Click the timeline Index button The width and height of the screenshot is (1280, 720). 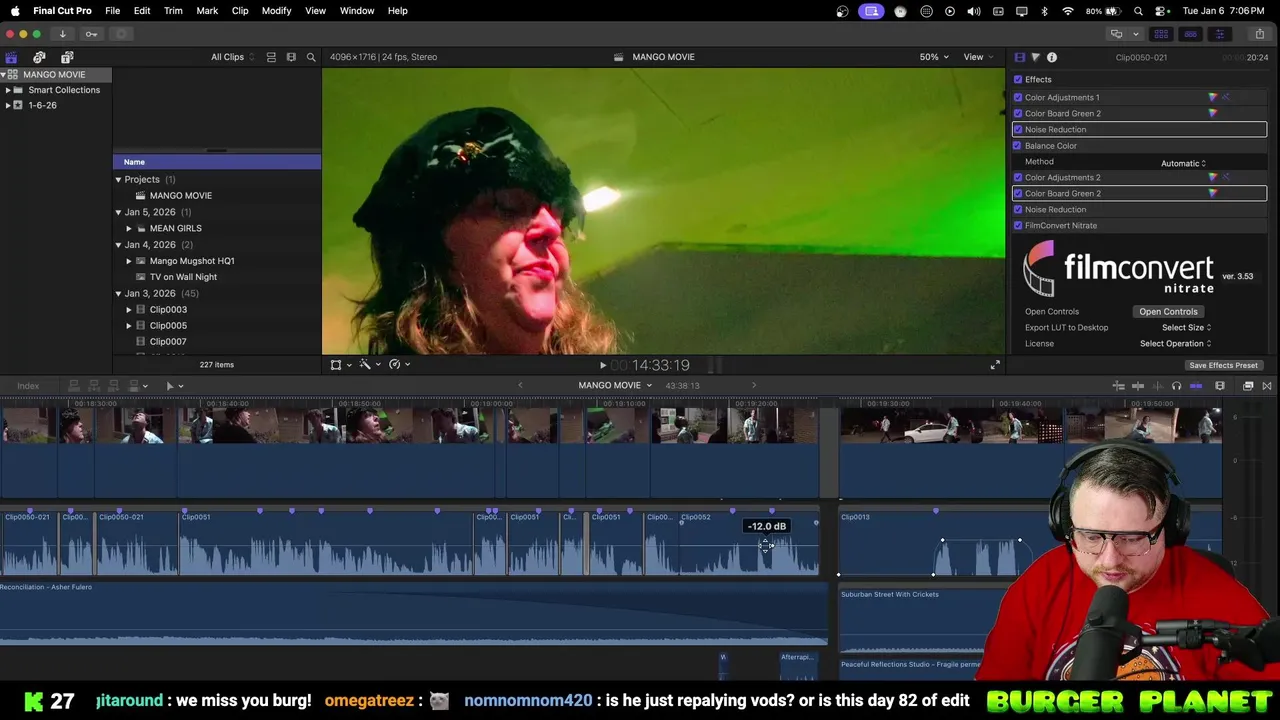coord(28,386)
